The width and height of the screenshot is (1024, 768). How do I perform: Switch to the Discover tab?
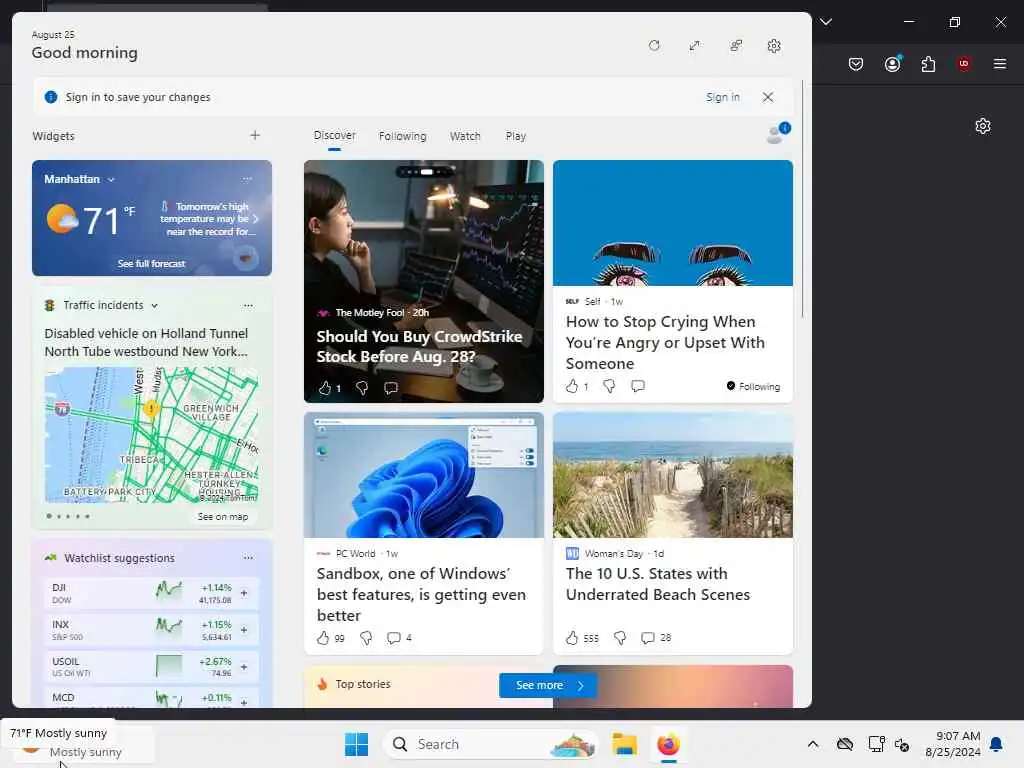[334, 135]
